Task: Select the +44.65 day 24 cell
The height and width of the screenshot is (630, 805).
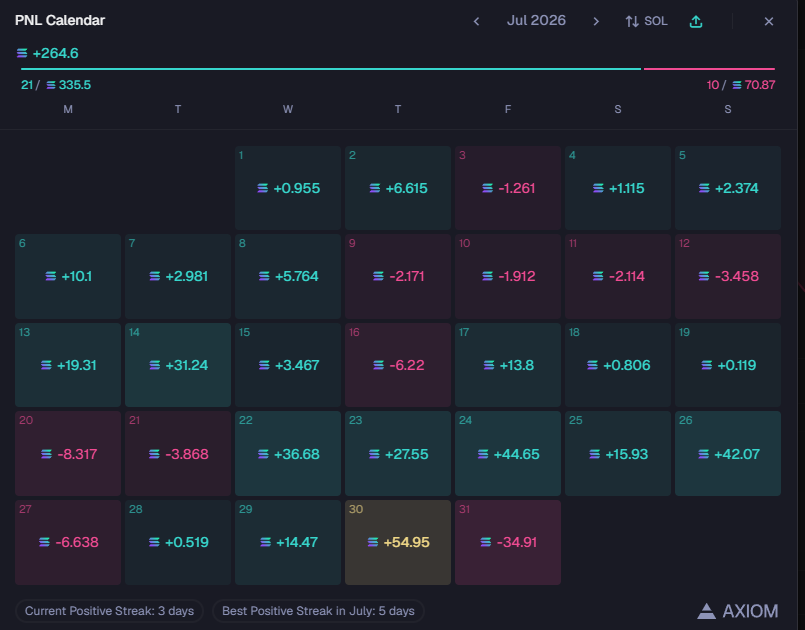Action: [508, 453]
